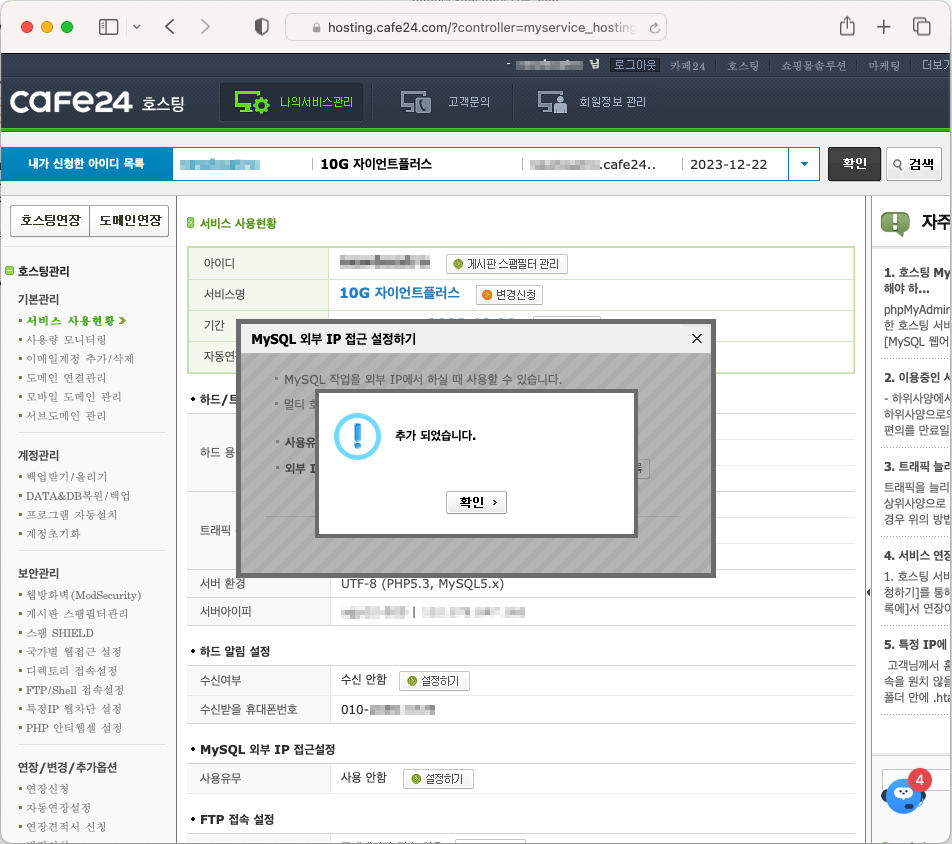The height and width of the screenshot is (844, 952).
Task: Click the 호스팅연장 button
Action: click(x=49, y=221)
